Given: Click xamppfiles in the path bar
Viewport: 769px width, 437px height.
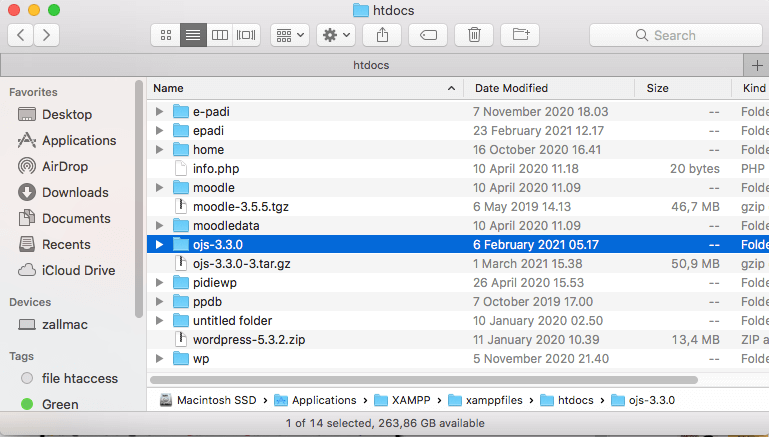Looking at the screenshot, I should tap(486, 400).
